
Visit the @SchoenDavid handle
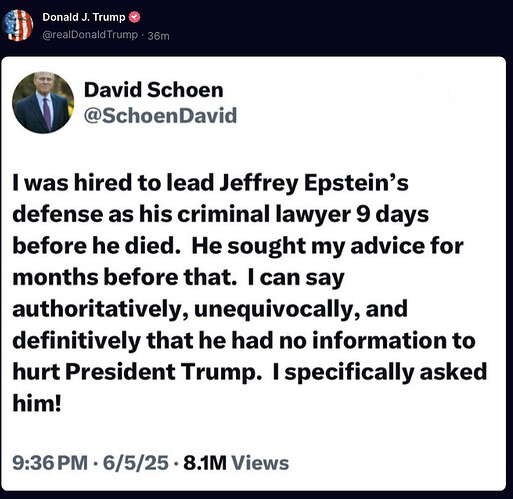160,115
